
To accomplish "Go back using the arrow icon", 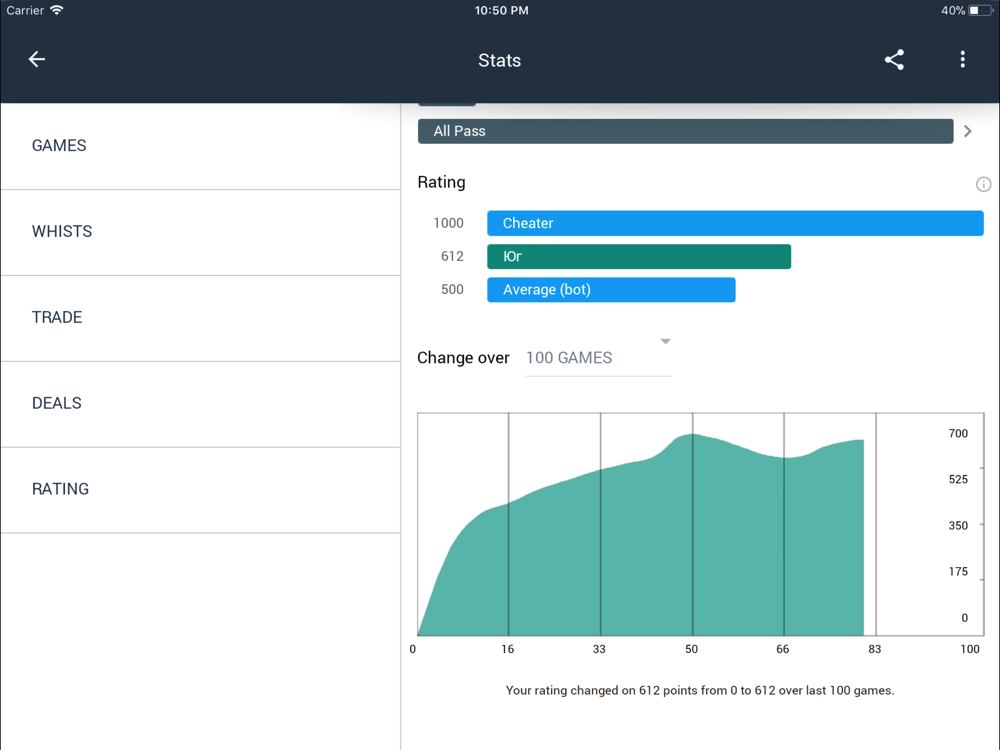I will 37,59.
